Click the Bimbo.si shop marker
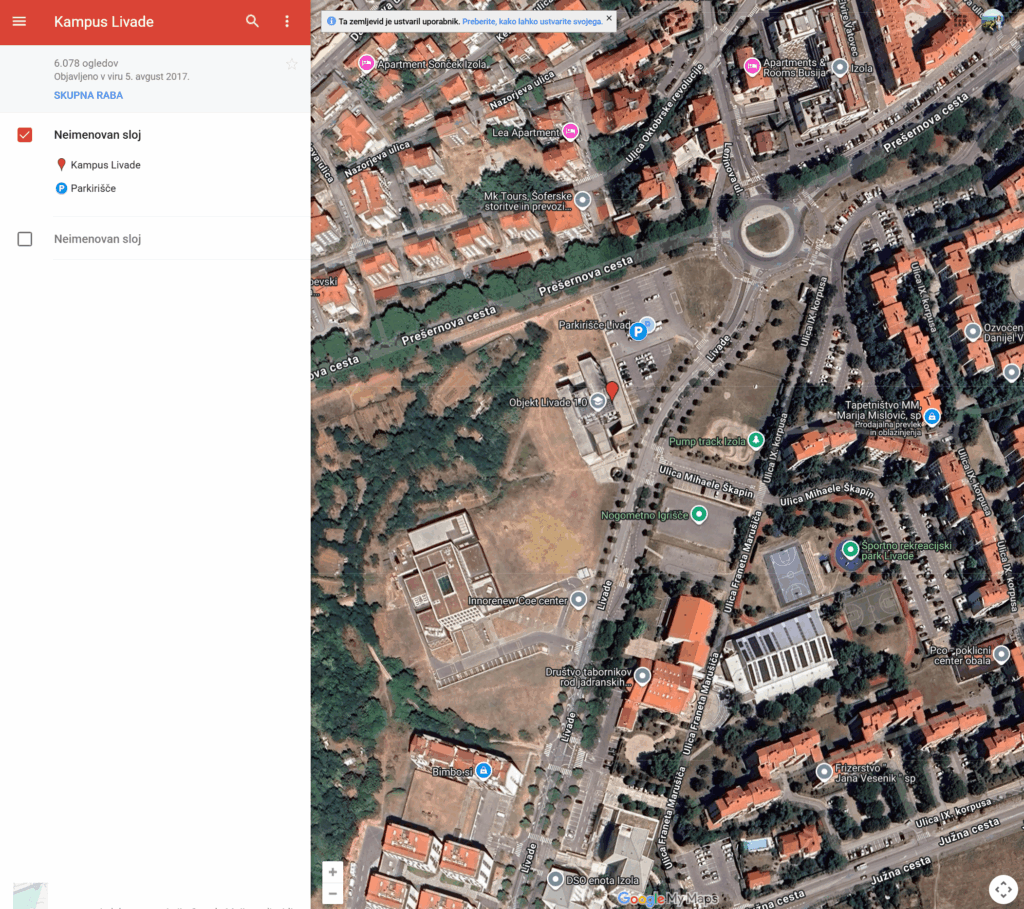 click(484, 771)
